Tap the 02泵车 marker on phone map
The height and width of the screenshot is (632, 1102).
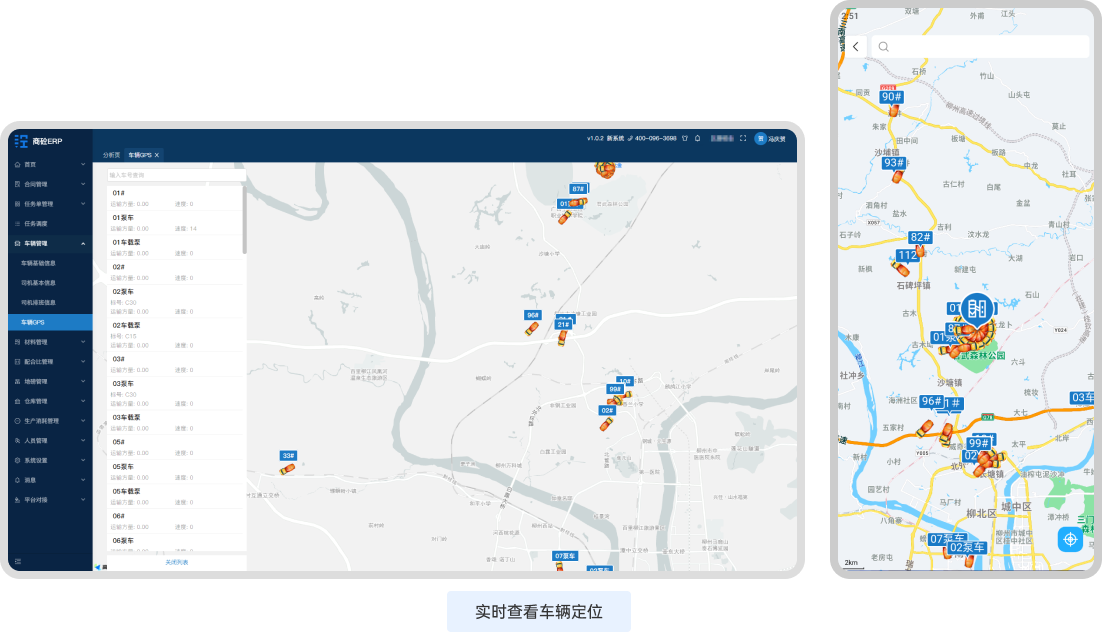pos(966,547)
